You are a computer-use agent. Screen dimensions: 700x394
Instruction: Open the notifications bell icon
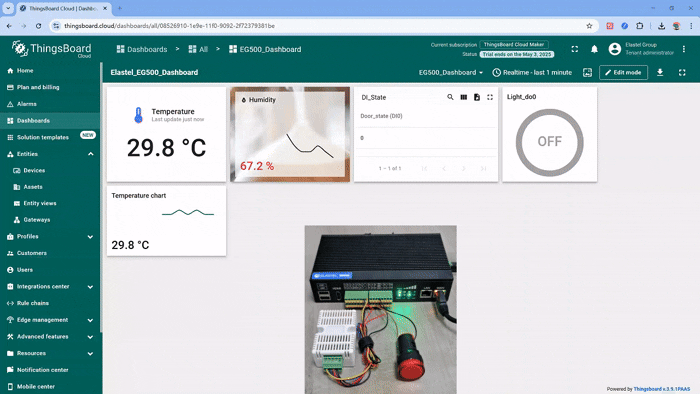tap(594, 49)
